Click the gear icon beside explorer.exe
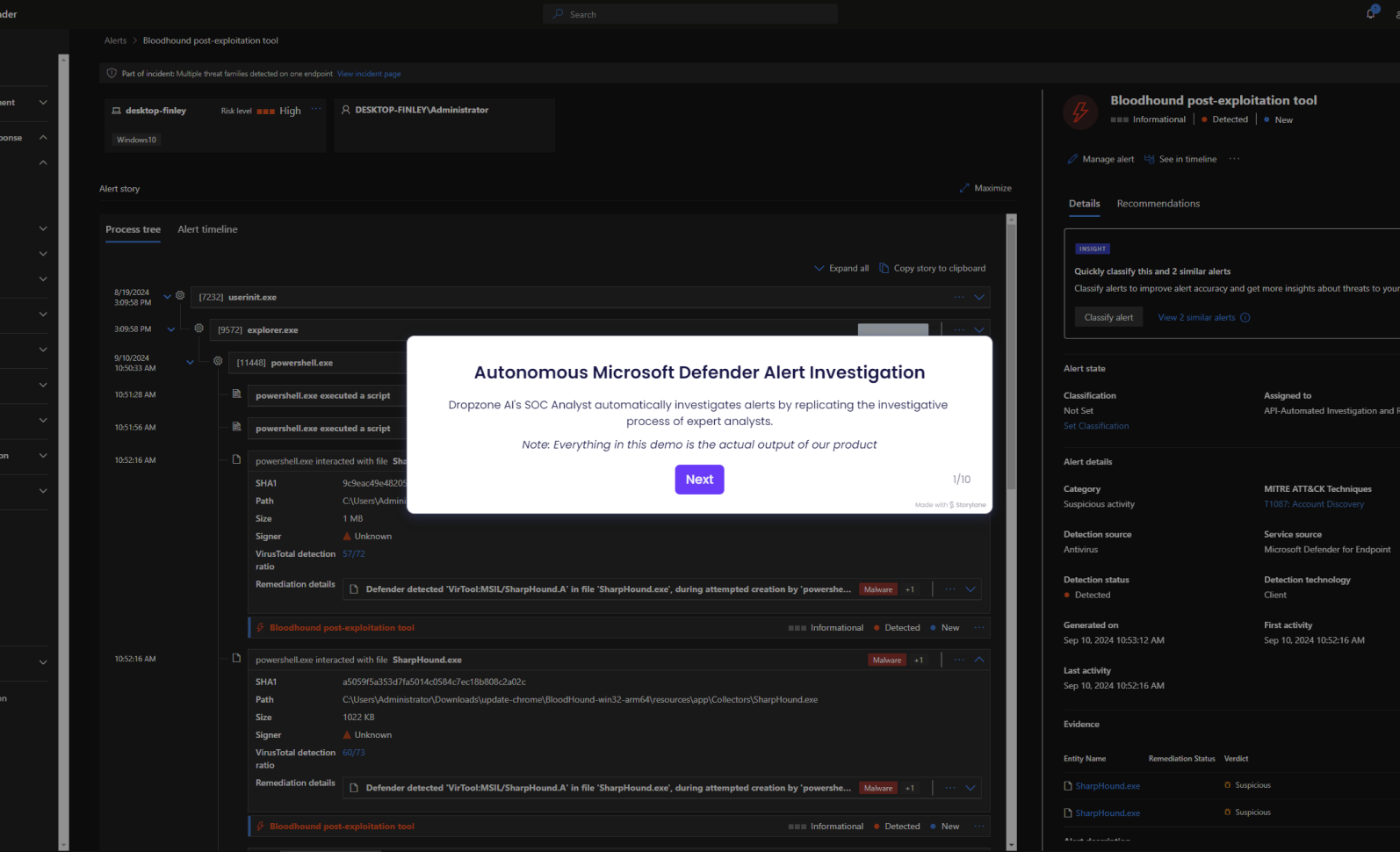 (x=199, y=329)
